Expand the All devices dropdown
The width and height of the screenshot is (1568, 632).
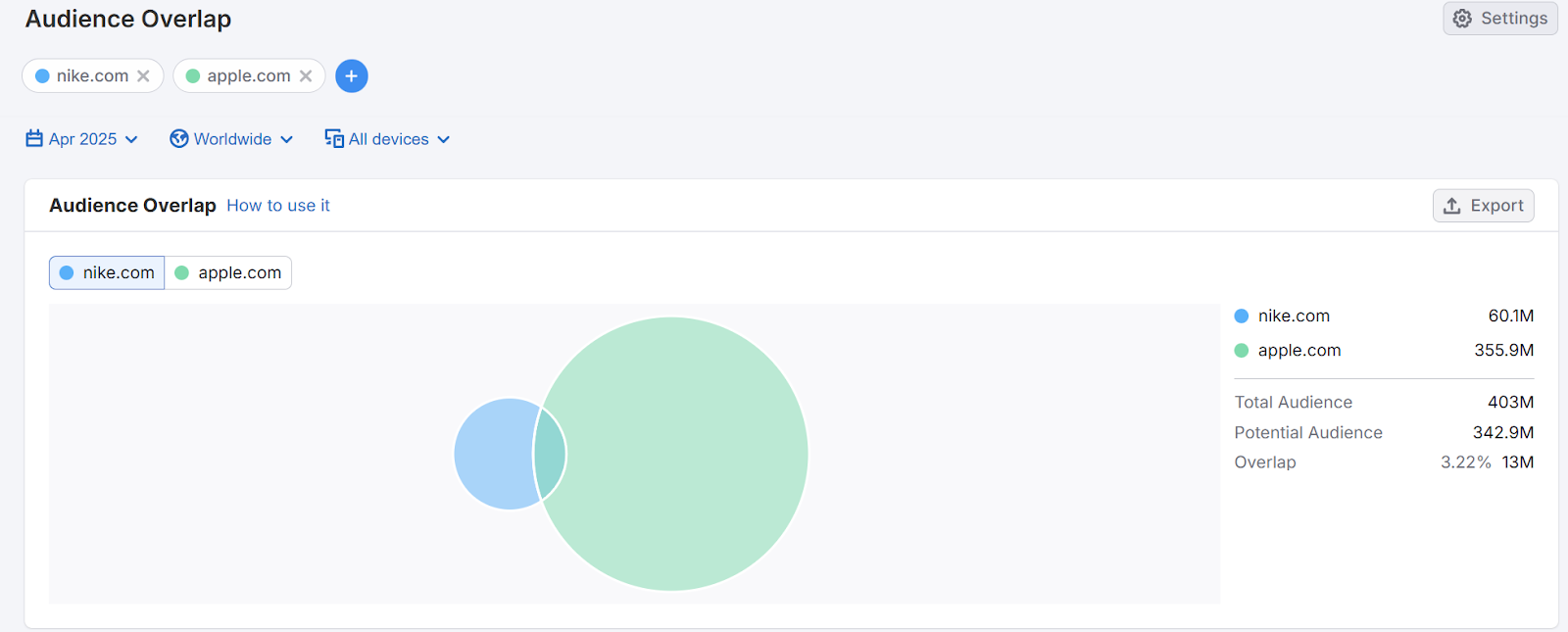443,140
